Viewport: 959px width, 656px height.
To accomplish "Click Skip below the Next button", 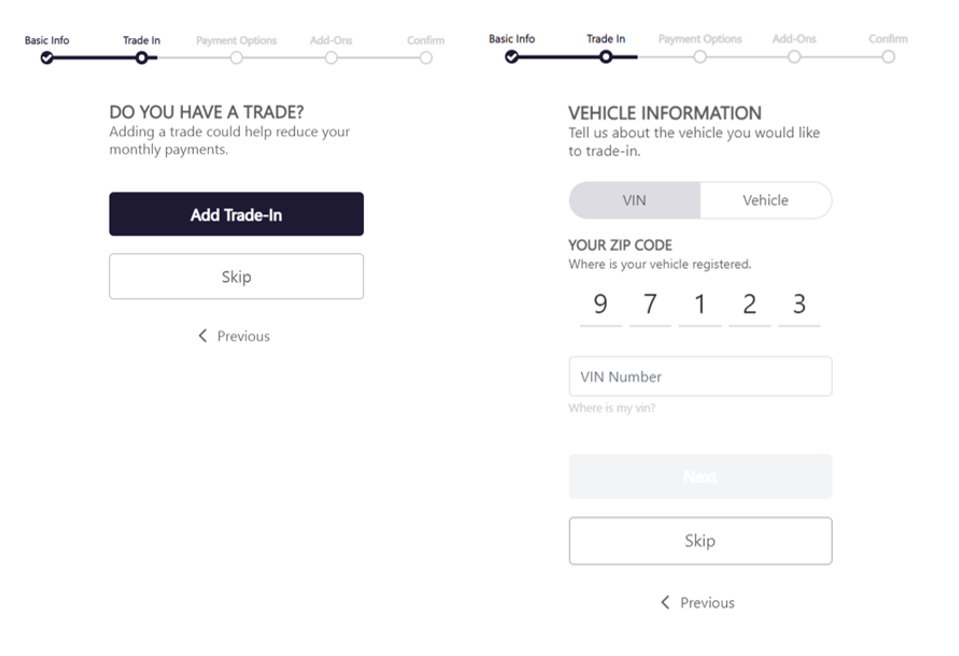I will (700, 541).
